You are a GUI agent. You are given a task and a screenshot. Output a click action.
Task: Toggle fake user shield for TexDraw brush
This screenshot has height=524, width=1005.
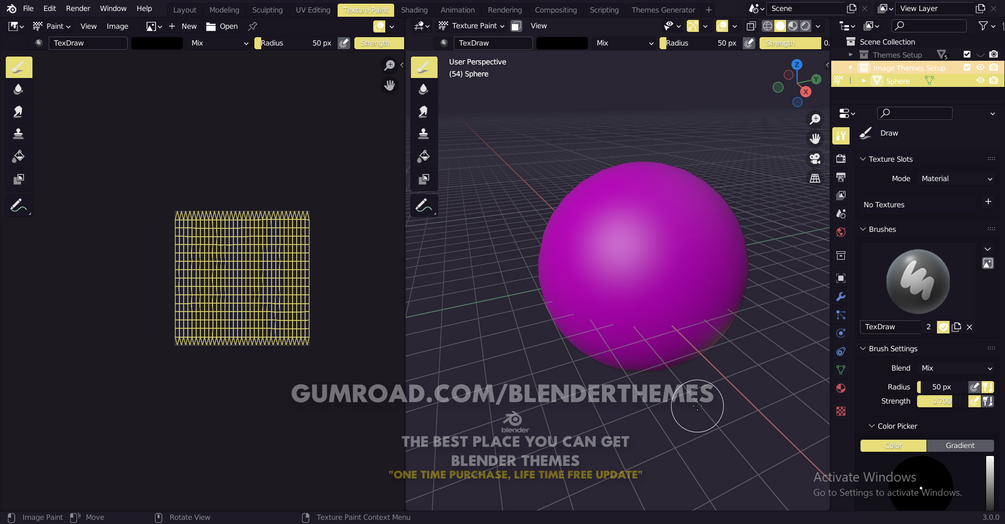(943, 327)
